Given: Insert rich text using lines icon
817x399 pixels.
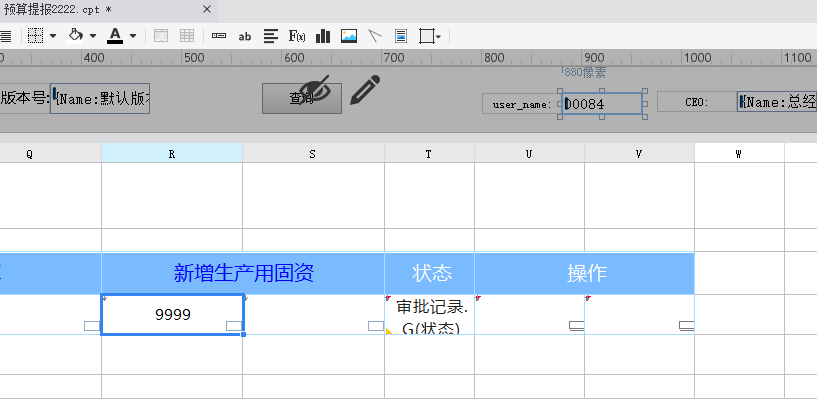Looking at the screenshot, I should pos(270,36).
